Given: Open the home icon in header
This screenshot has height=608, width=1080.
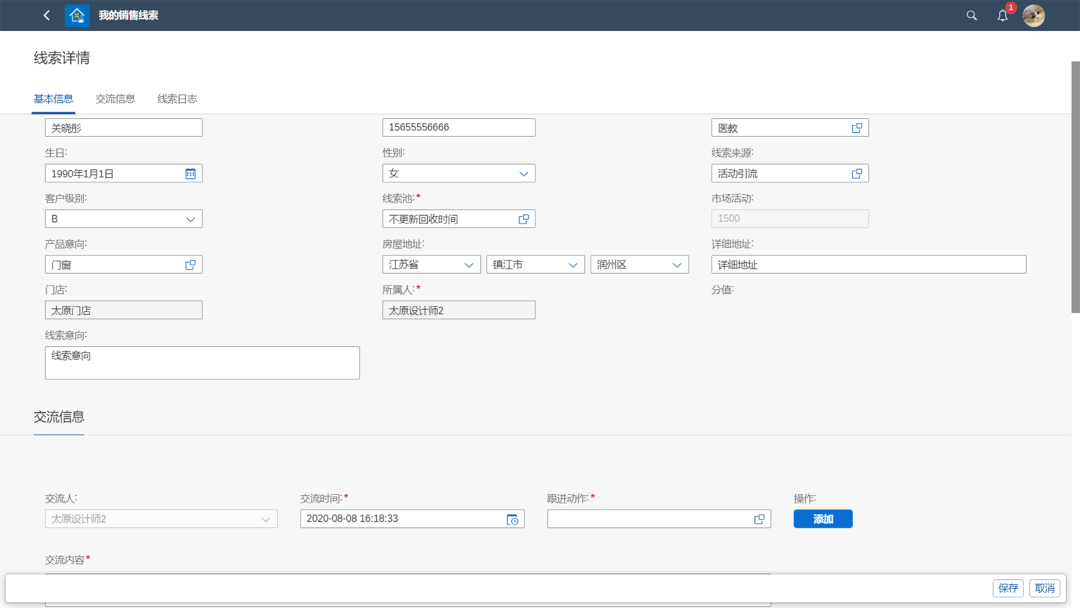Looking at the screenshot, I should 77,15.
